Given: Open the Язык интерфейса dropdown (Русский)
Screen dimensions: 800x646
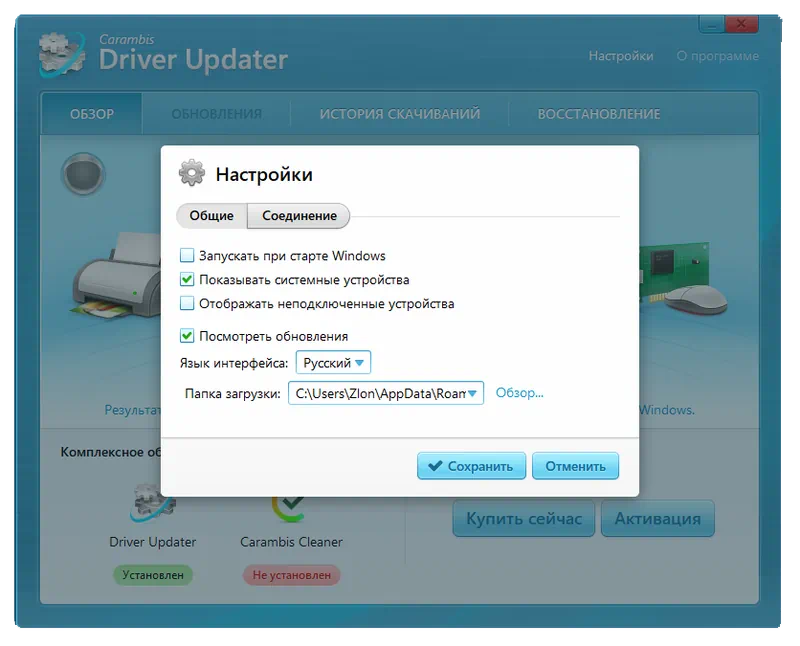Looking at the screenshot, I should [x=333, y=363].
